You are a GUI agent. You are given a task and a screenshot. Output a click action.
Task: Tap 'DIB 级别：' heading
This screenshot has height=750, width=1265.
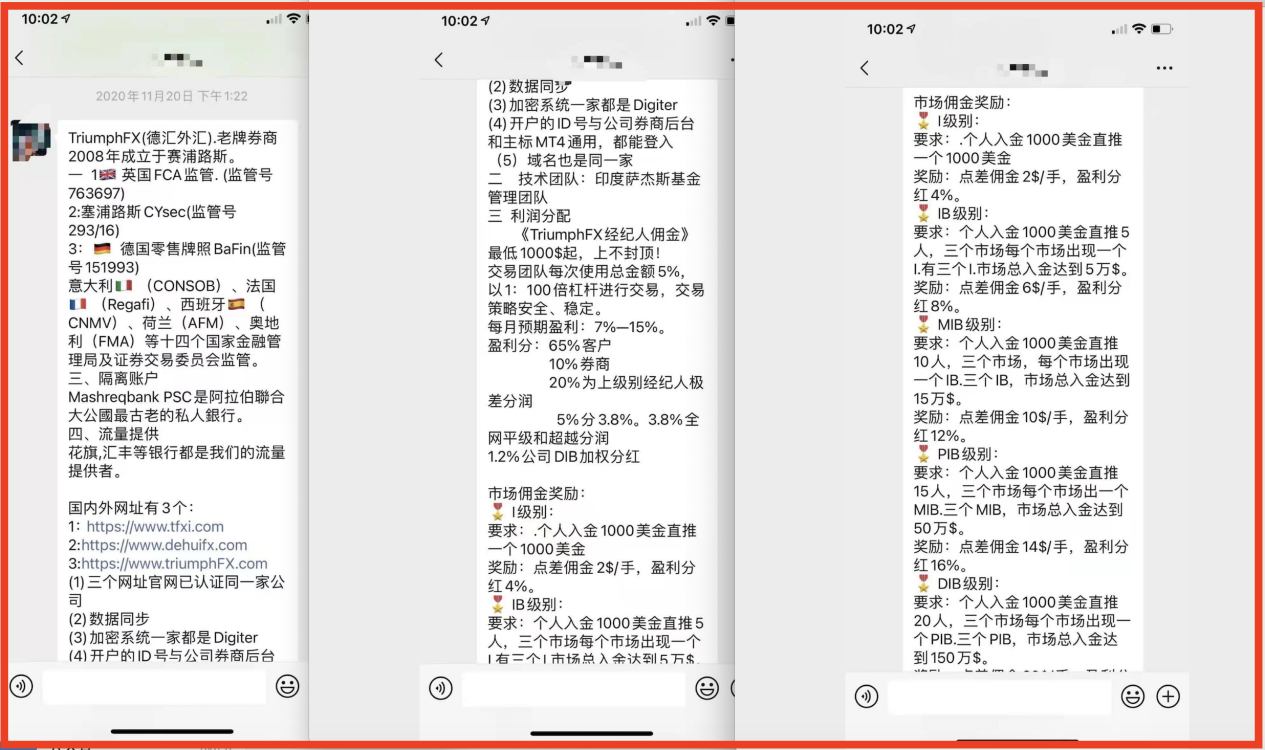(x=969, y=583)
